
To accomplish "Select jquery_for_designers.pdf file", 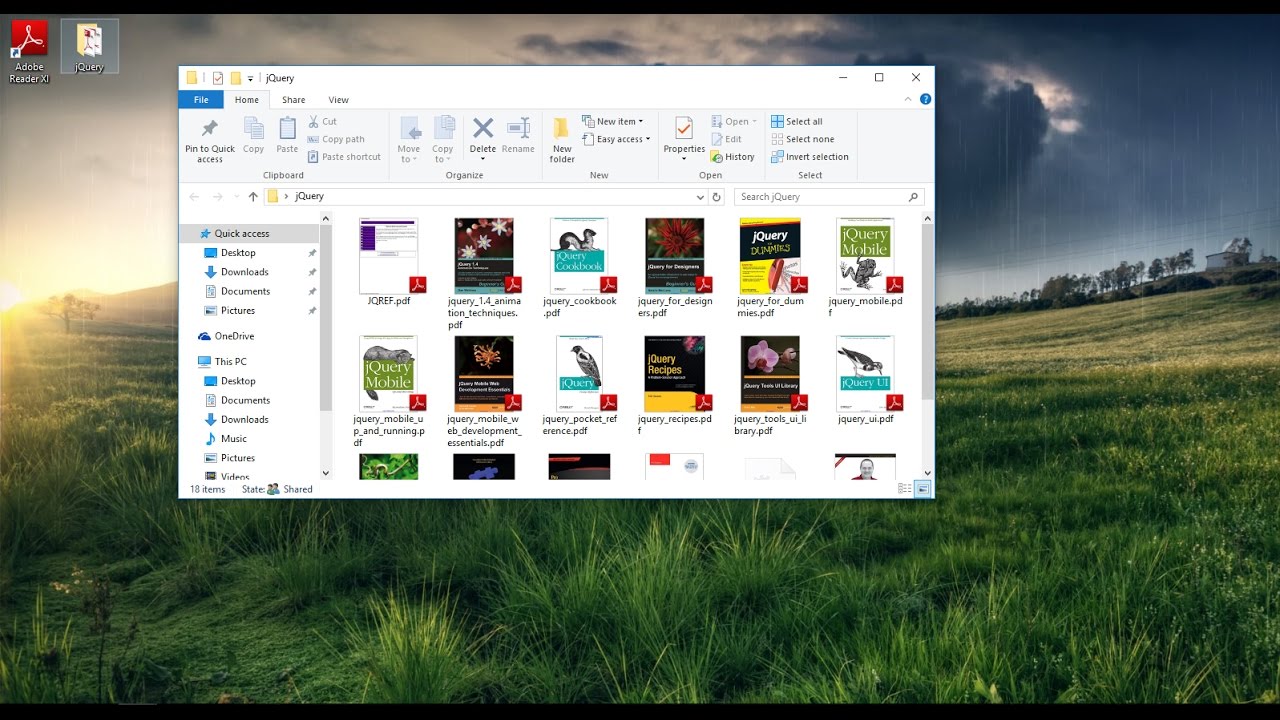I will click(x=675, y=268).
